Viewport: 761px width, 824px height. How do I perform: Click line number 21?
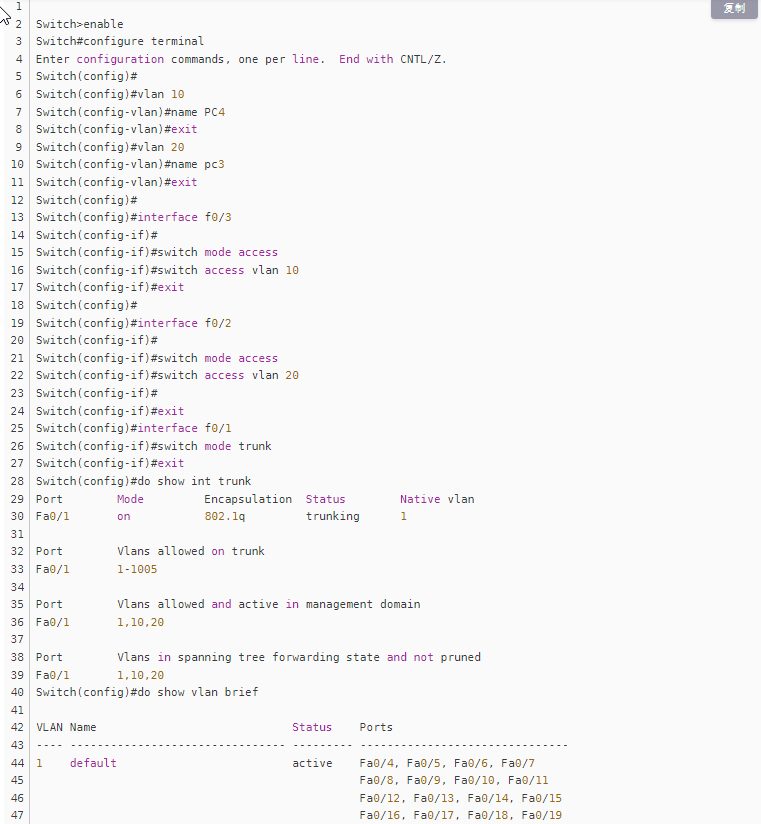point(17,358)
